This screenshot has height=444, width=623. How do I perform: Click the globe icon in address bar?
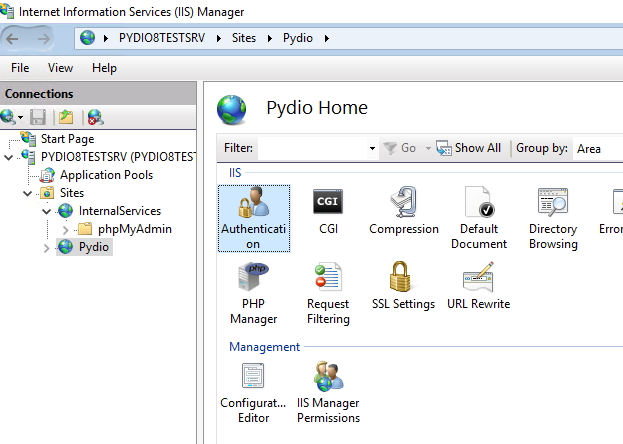(x=87, y=38)
